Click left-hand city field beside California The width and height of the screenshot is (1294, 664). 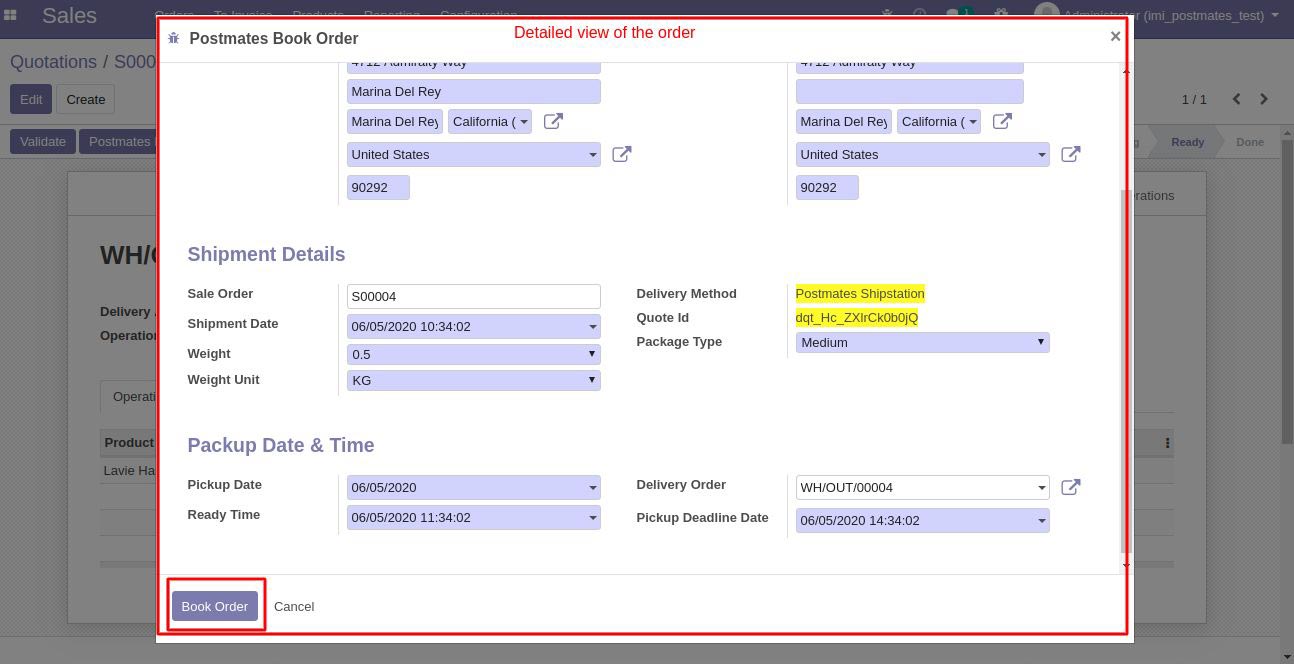tap(395, 121)
